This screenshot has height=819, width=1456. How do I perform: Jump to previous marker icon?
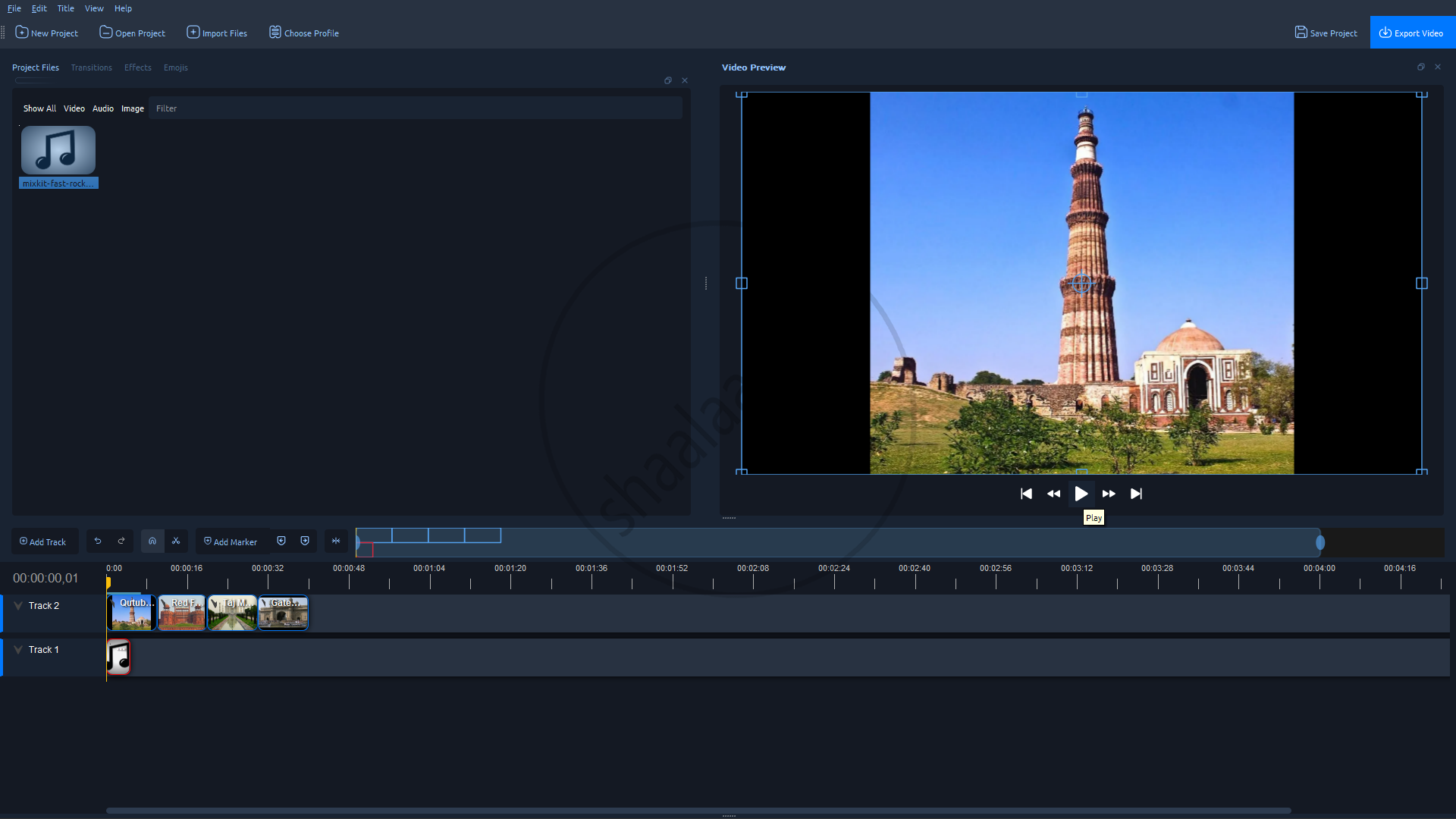click(281, 541)
